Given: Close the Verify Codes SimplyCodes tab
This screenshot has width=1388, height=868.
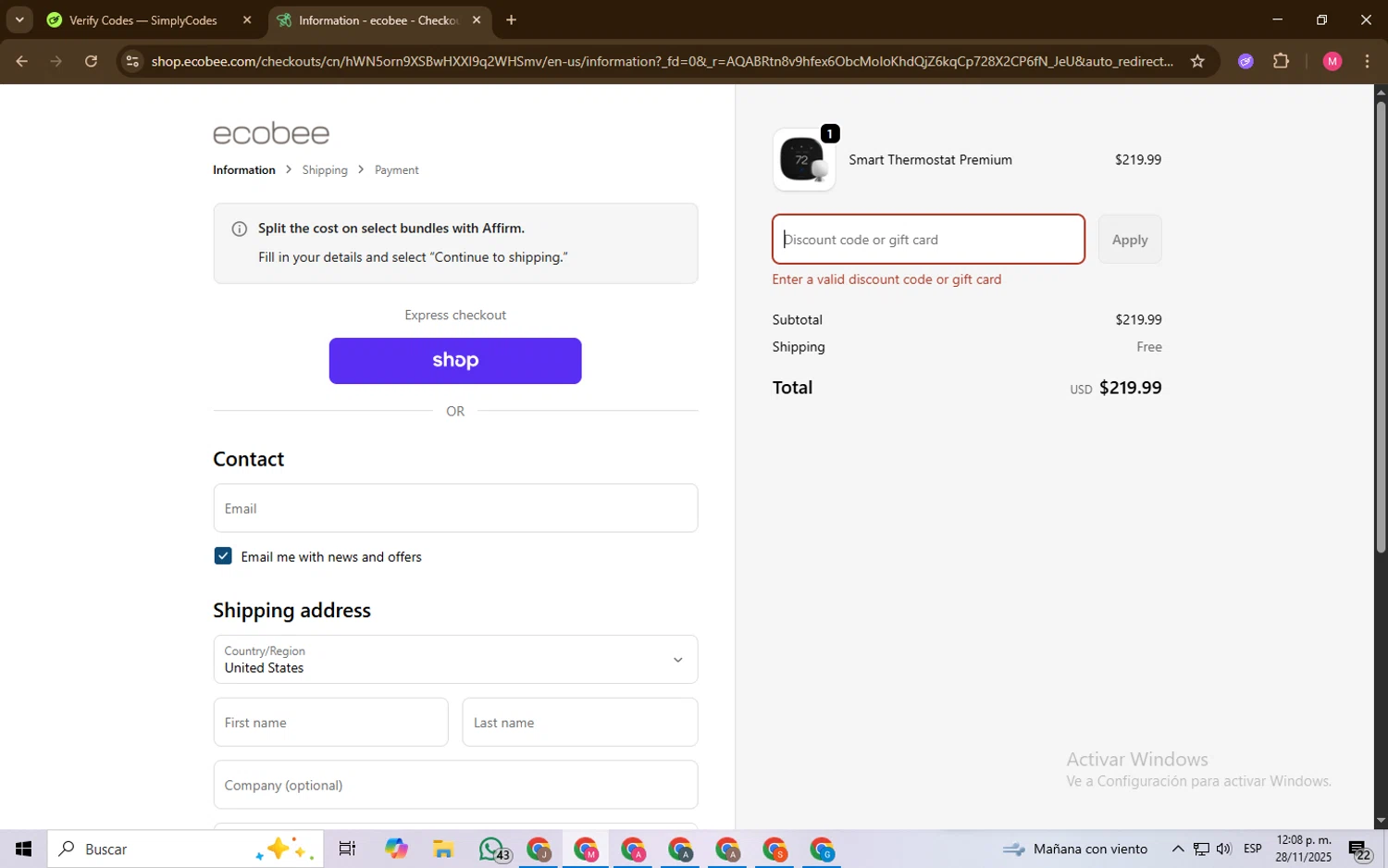Looking at the screenshot, I should pos(247,19).
